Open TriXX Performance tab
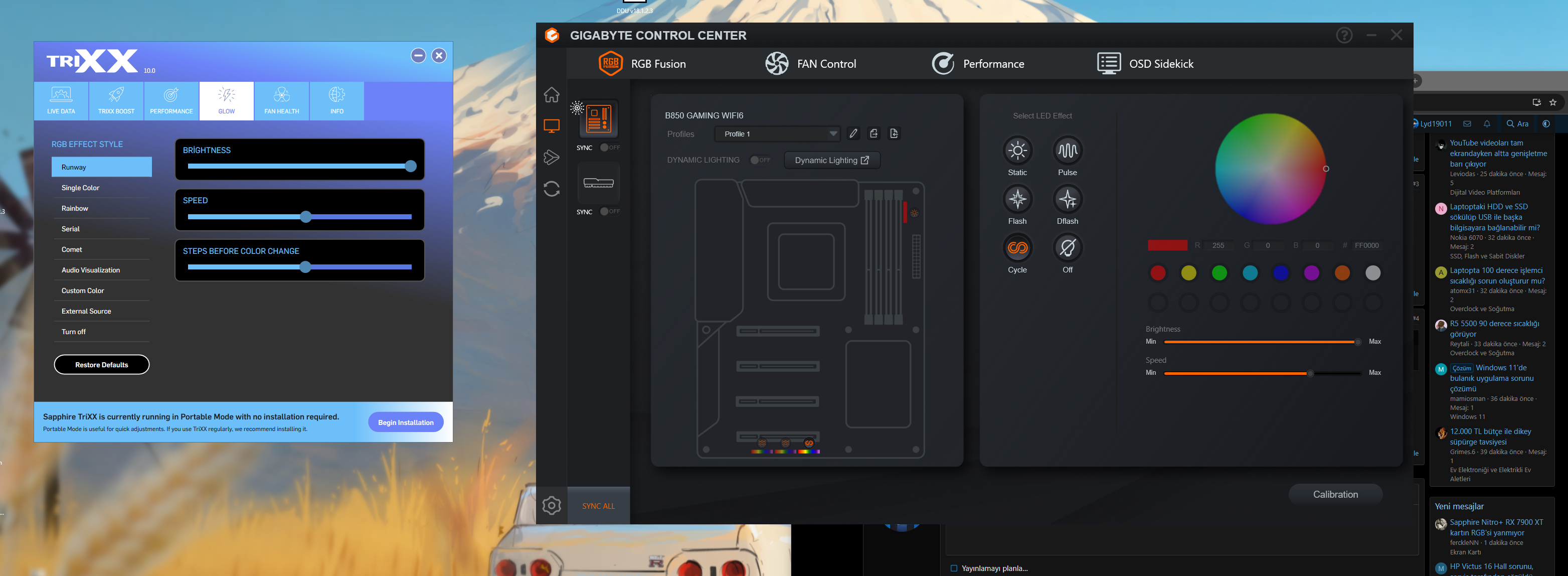Image resolution: width=1568 pixels, height=576 pixels. click(171, 100)
